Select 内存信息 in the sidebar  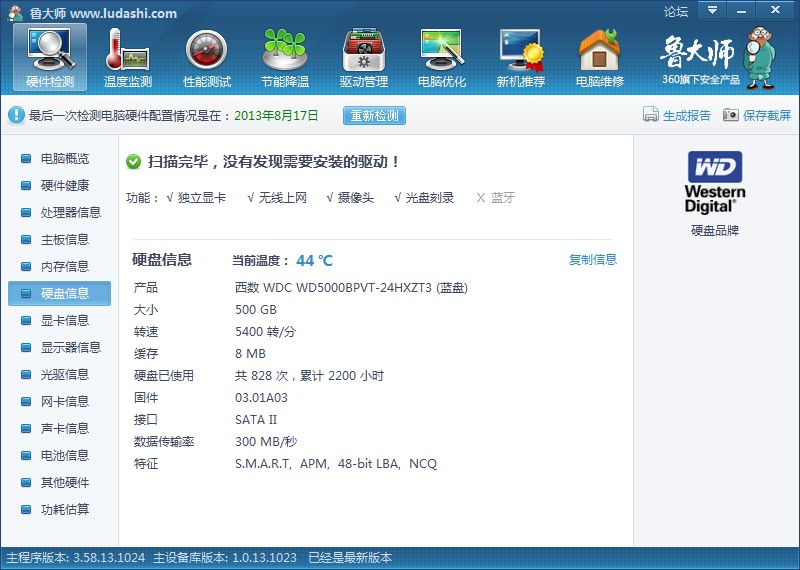point(64,267)
